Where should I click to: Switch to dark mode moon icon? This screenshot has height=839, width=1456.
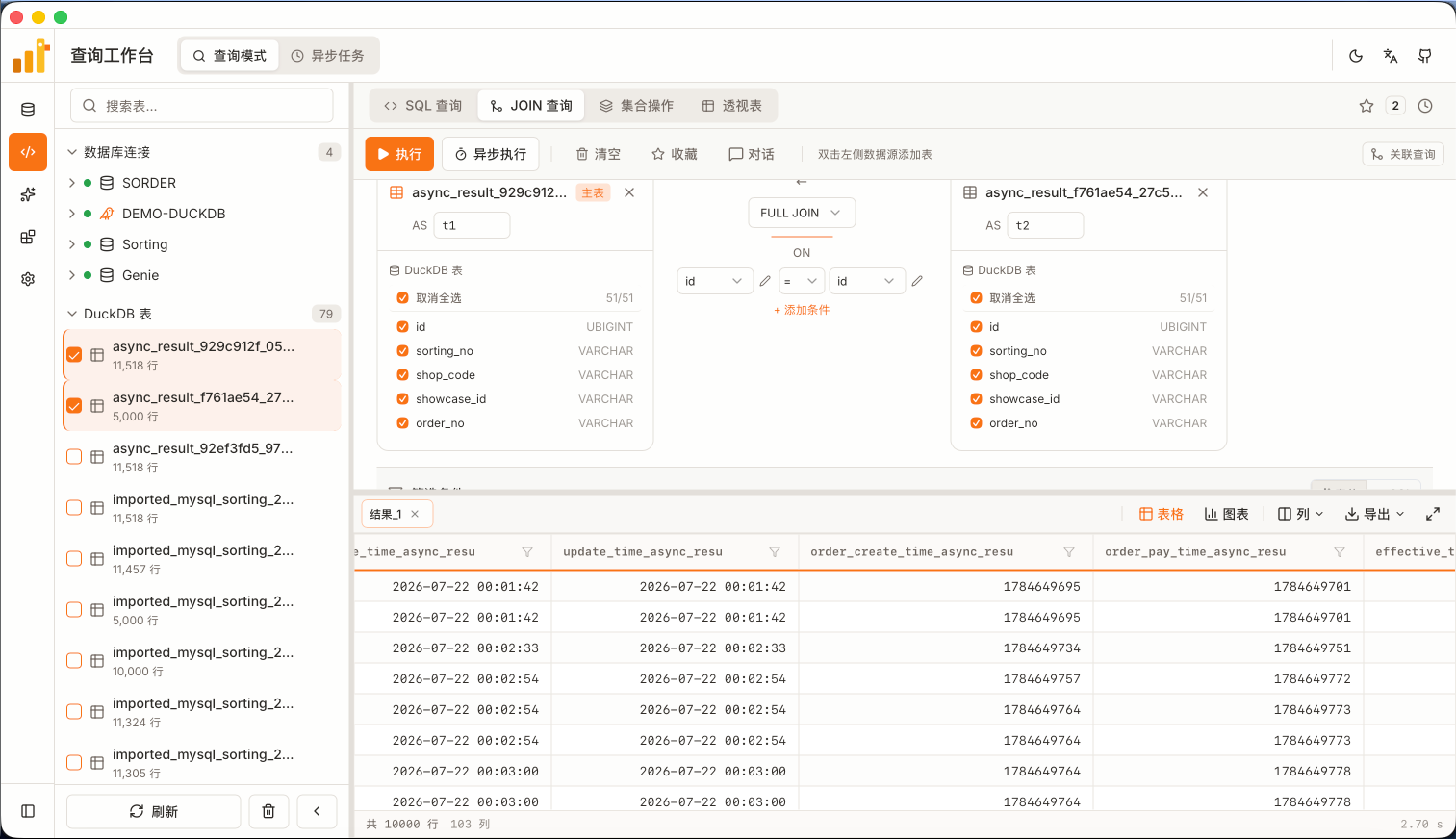point(1356,56)
